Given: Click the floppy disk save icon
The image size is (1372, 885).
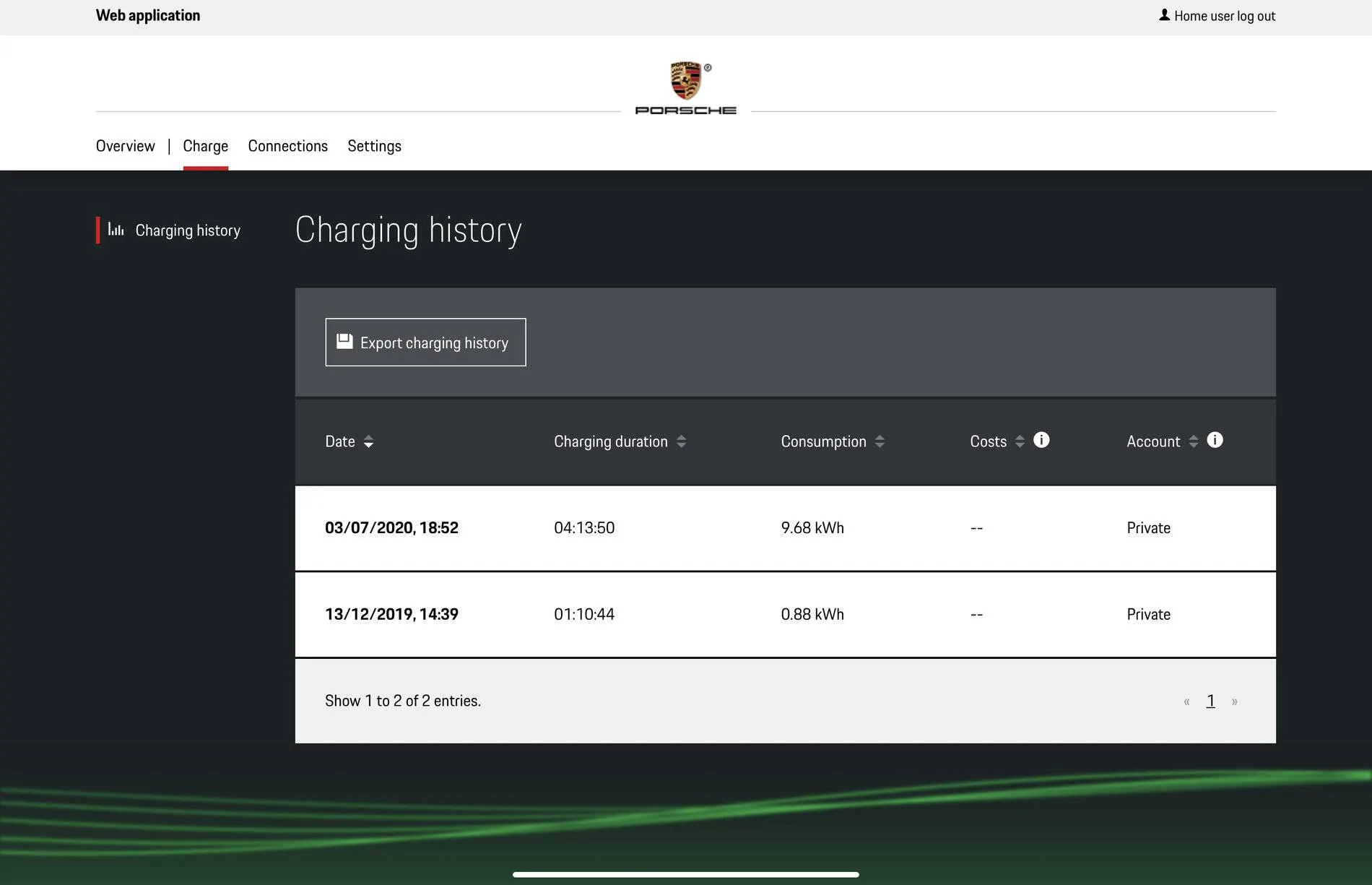Looking at the screenshot, I should [x=345, y=342].
